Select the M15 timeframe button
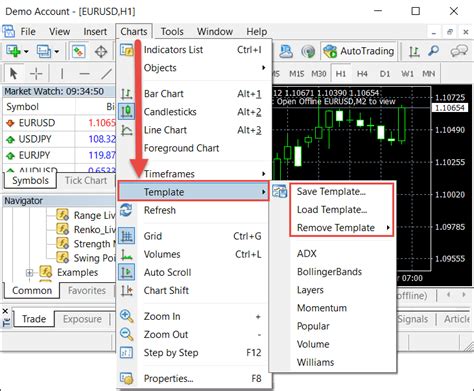 [x=296, y=73]
